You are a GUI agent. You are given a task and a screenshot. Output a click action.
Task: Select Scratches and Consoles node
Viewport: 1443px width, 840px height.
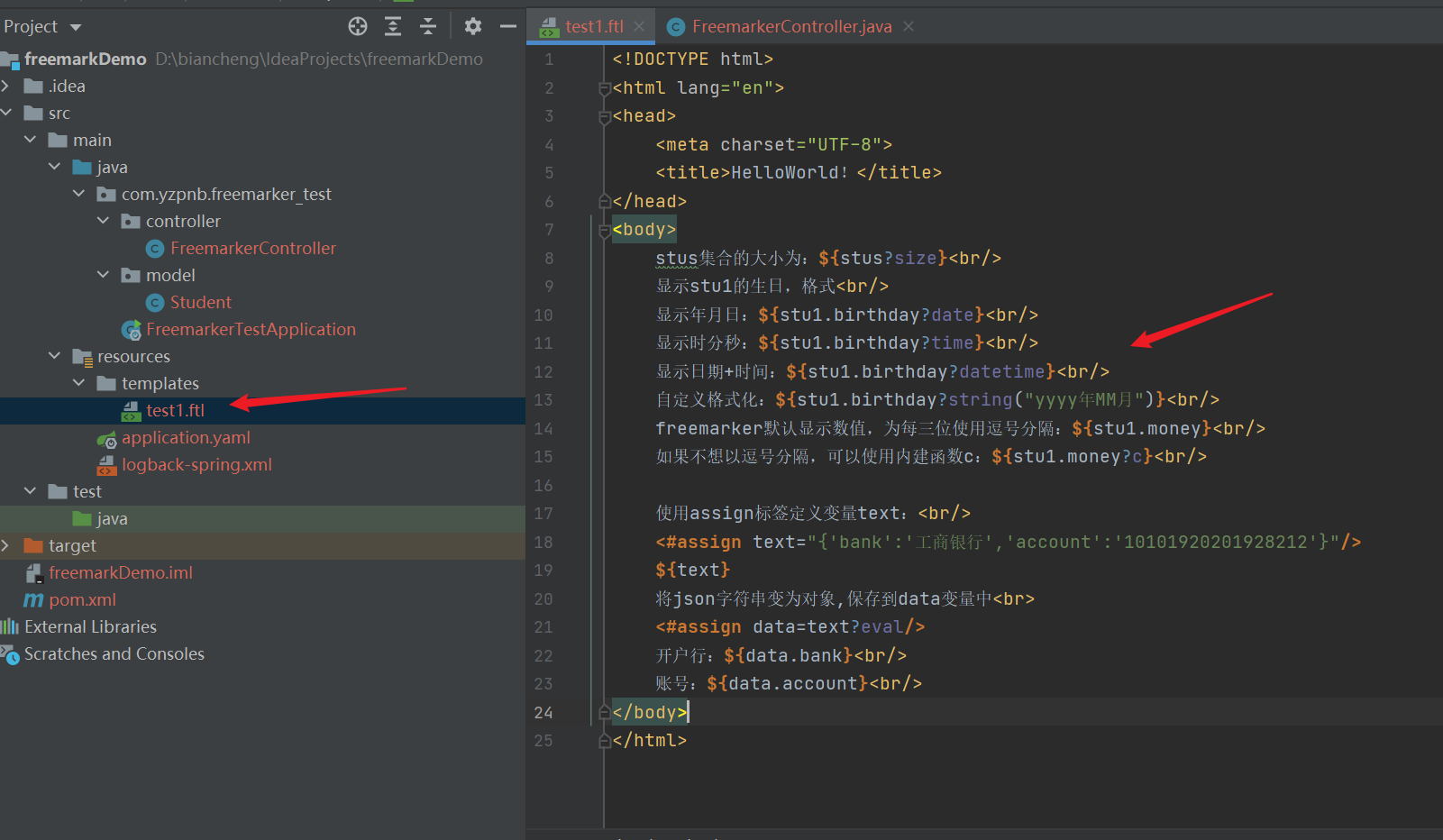[x=114, y=653]
